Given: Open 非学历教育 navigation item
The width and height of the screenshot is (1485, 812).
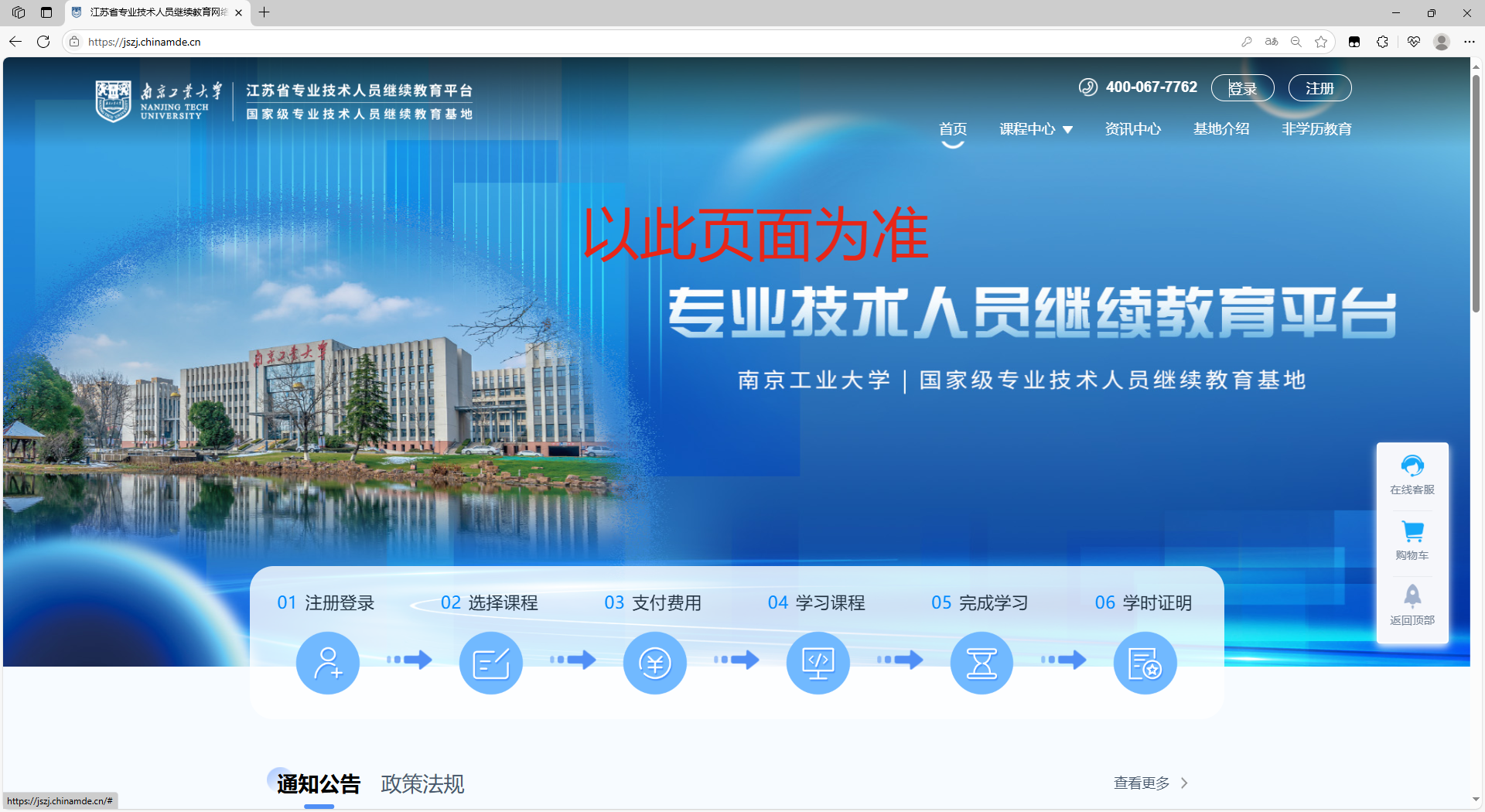Looking at the screenshot, I should point(1316,129).
